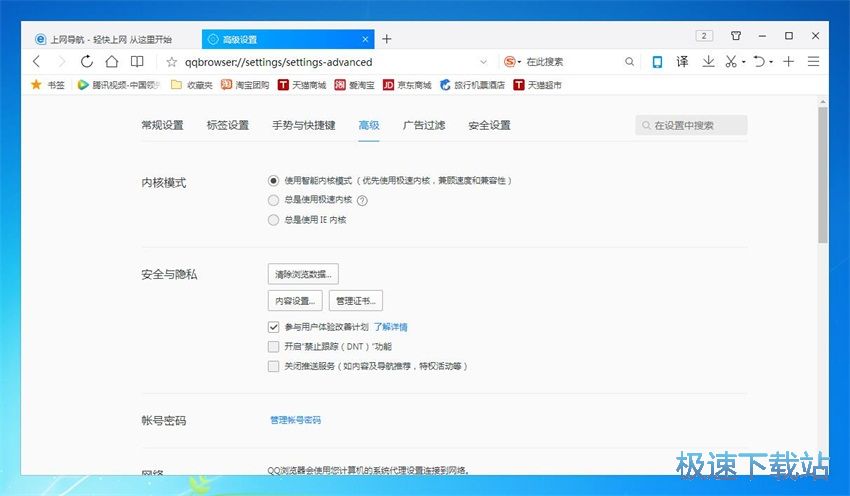Click the scrollbar up arrow
This screenshot has height=496, width=850.
823,101
